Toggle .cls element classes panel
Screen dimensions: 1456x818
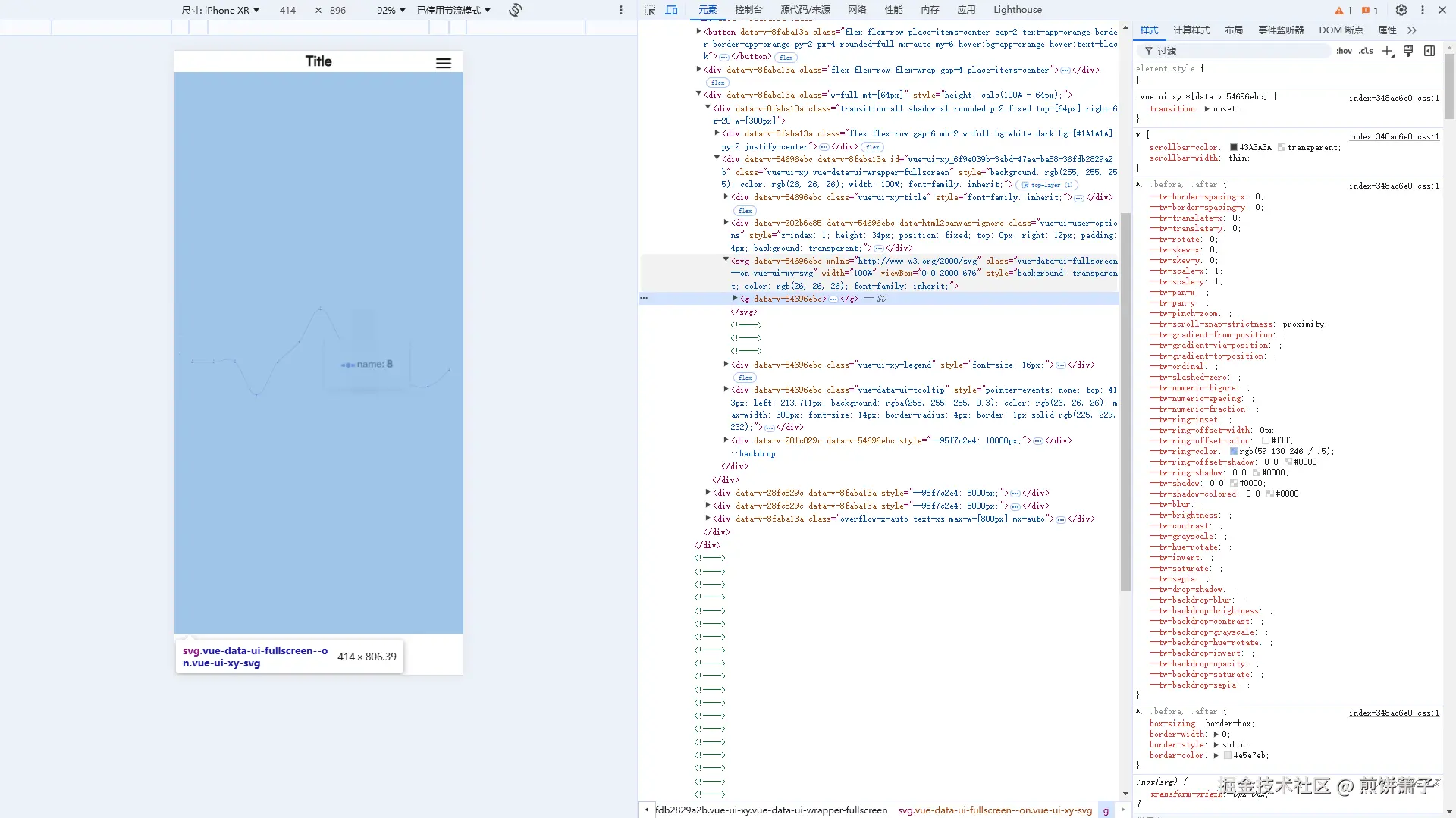pos(1366,51)
